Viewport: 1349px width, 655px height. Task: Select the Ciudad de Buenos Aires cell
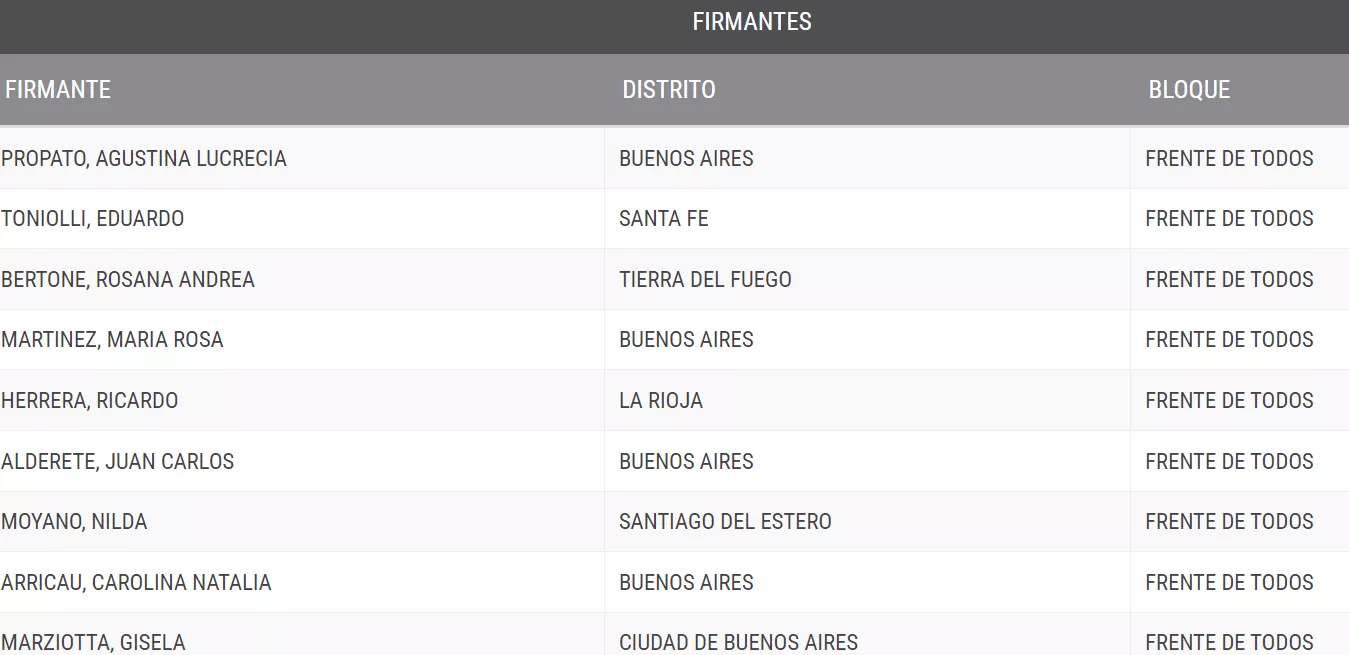click(738, 642)
